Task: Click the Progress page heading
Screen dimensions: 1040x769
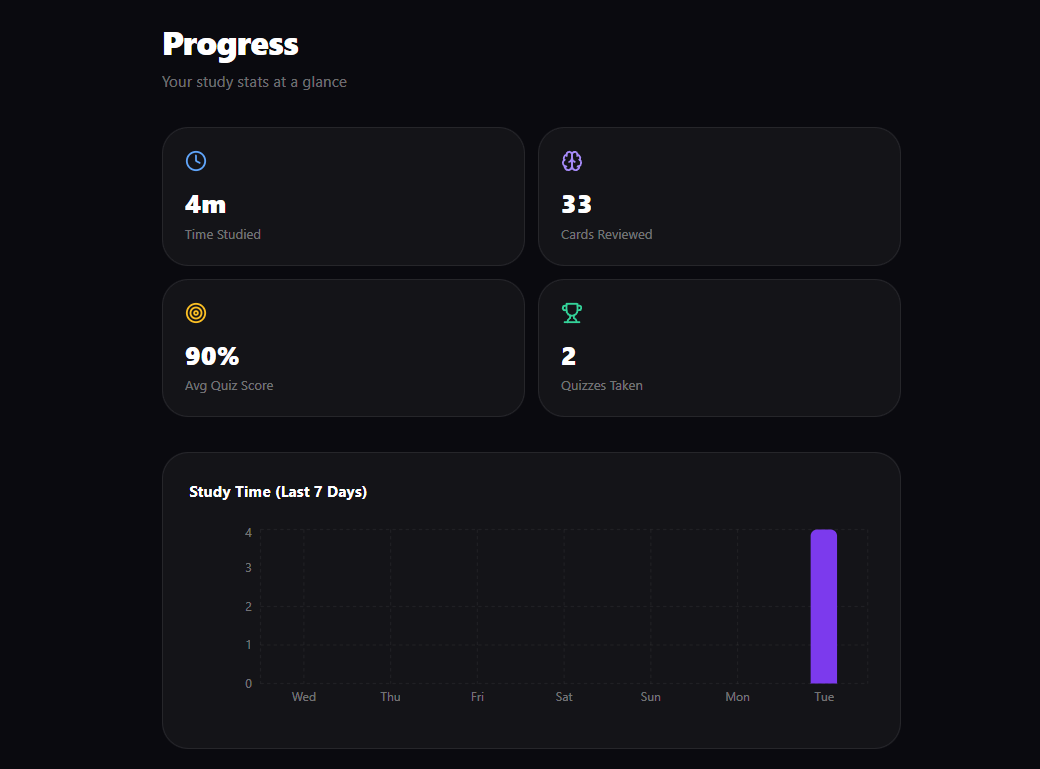Action: click(x=230, y=44)
